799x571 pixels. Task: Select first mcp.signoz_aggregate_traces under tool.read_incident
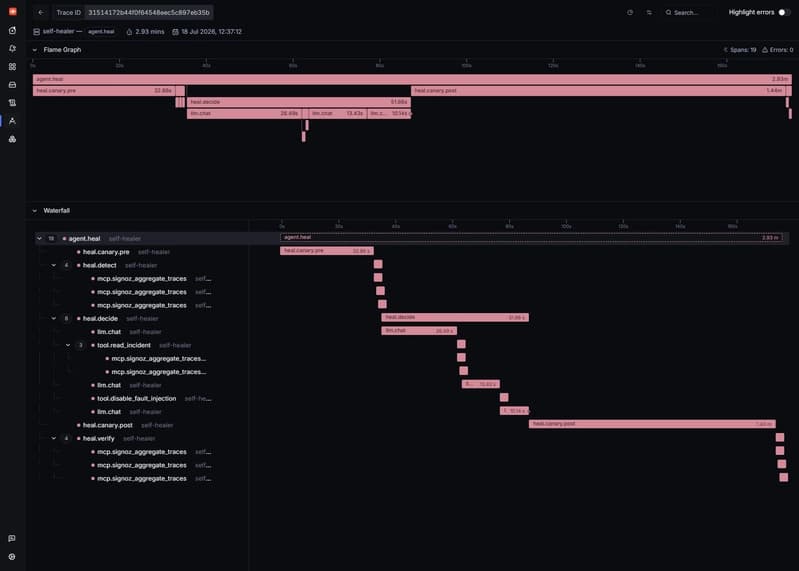142,358
